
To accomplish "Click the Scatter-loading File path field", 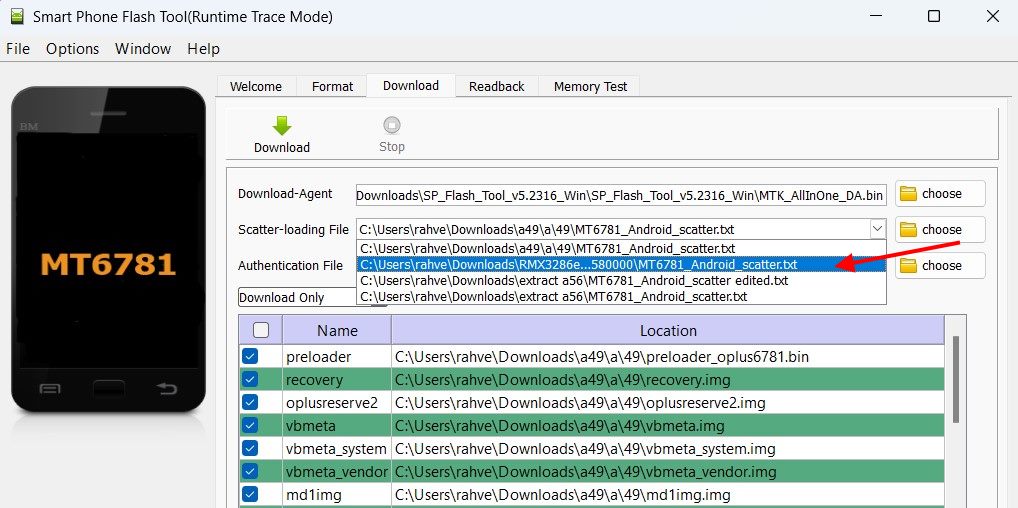I will point(612,229).
